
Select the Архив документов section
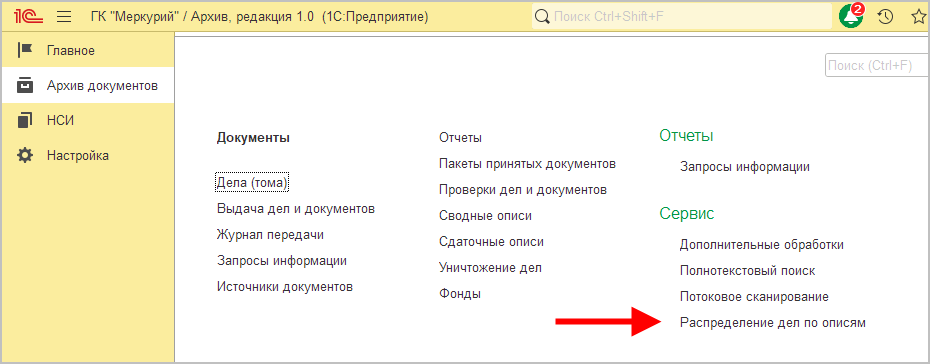87,86
